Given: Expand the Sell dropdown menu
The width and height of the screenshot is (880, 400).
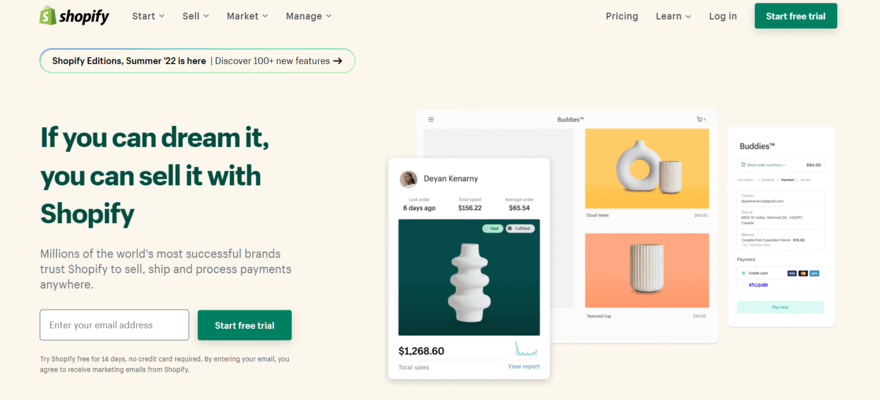Looking at the screenshot, I should pos(195,16).
